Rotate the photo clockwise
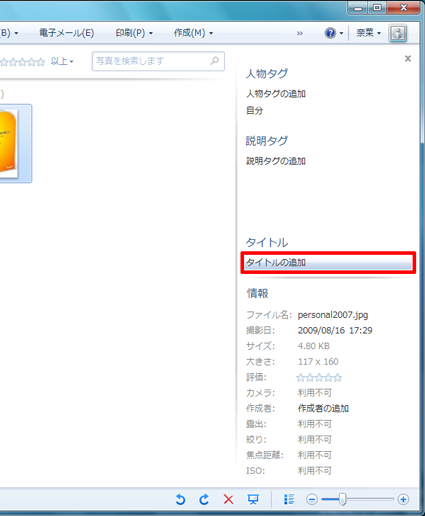Image resolution: width=425 pixels, height=516 pixels. [x=204, y=499]
